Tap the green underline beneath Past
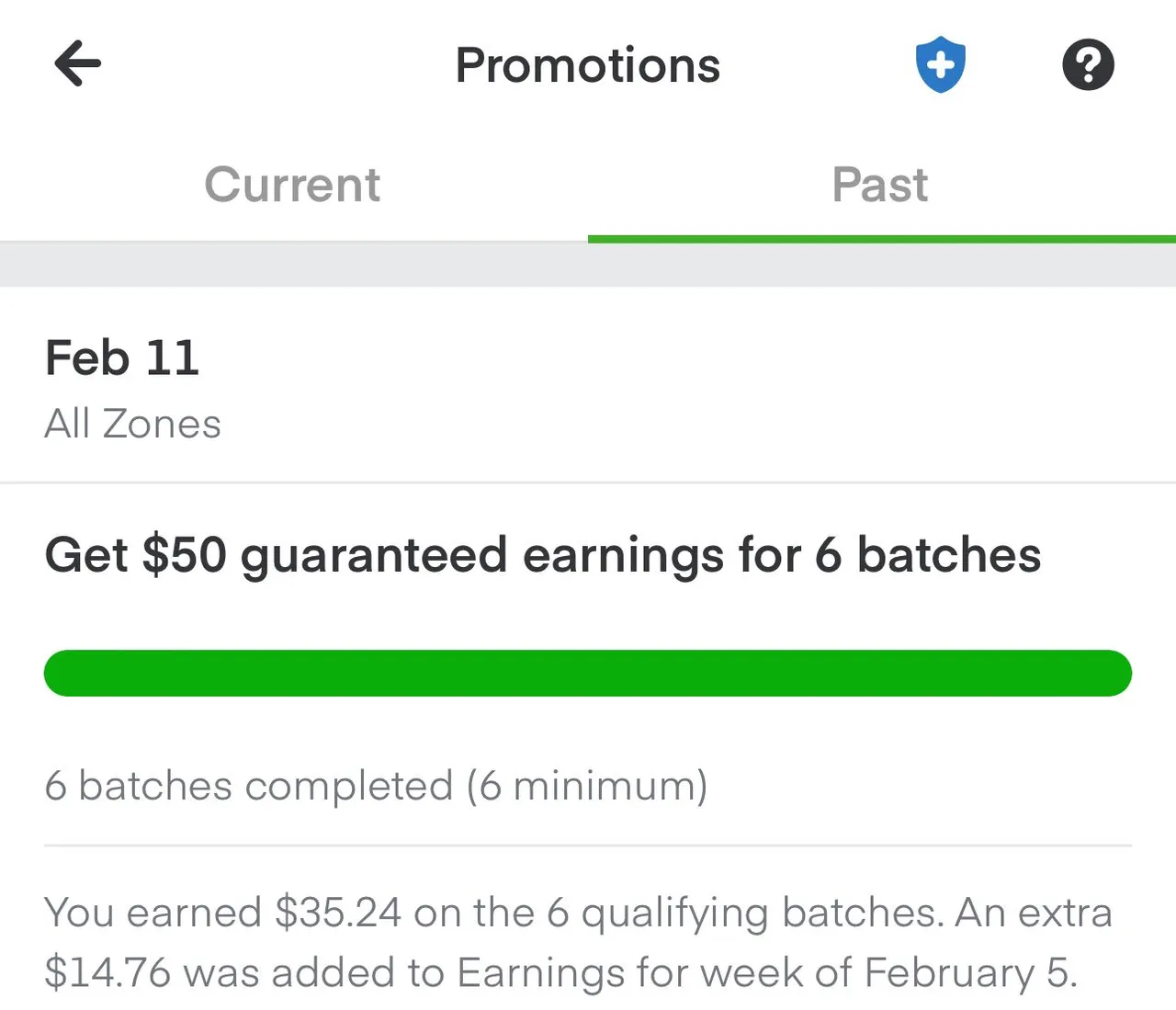This screenshot has width=1176, height=1010. (x=882, y=239)
